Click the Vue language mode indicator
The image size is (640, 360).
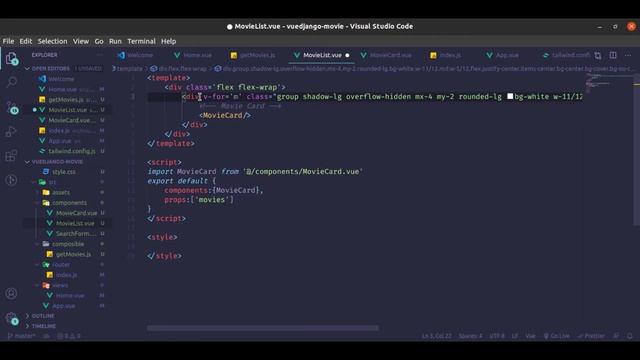[530, 336]
